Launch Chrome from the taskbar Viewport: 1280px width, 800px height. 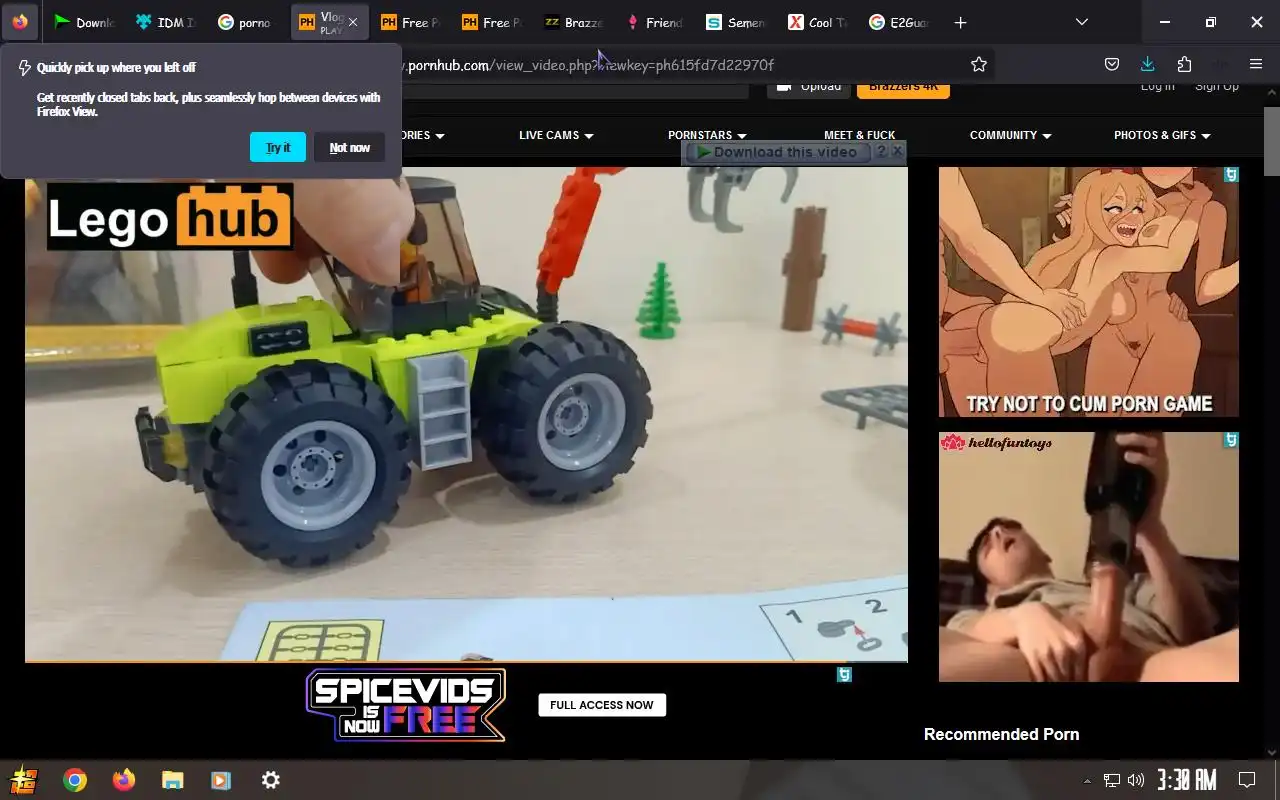pyautogui.click(x=75, y=780)
